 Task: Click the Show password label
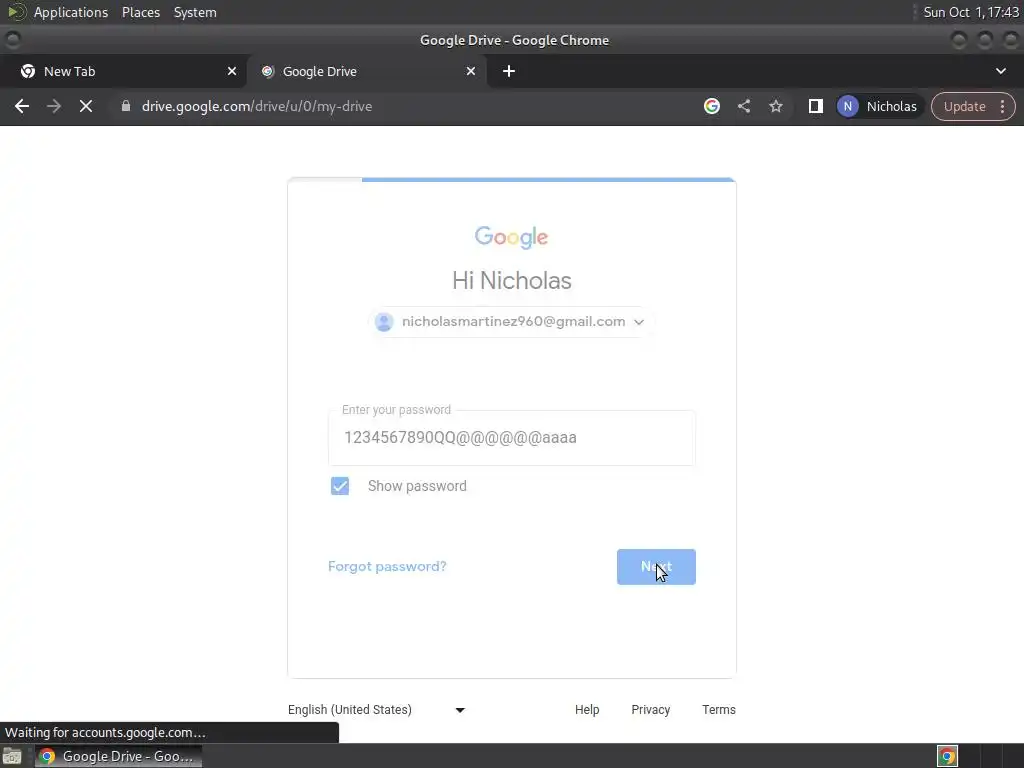click(x=417, y=486)
